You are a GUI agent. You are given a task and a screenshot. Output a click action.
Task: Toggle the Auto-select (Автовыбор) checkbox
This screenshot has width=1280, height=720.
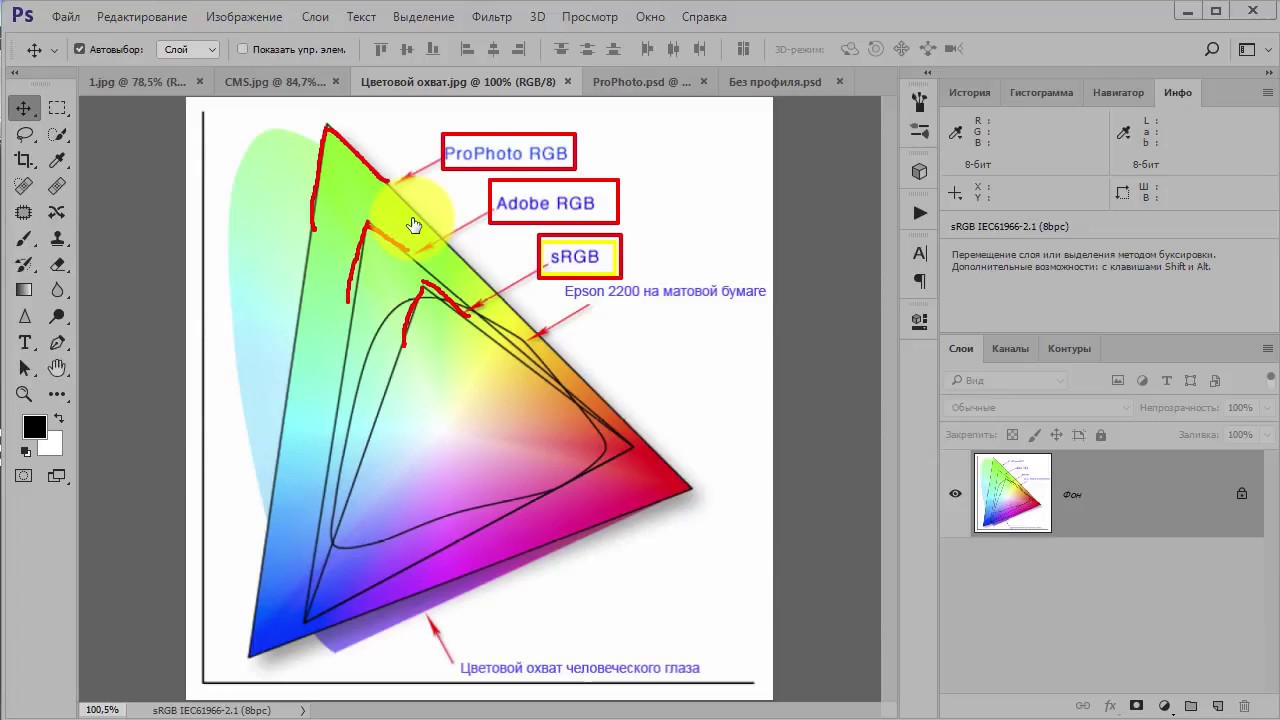click(x=80, y=49)
